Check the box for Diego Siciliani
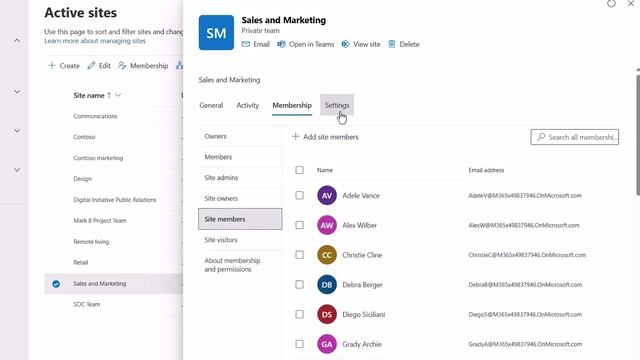This screenshot has width=640, height=360. pos(300,314)
